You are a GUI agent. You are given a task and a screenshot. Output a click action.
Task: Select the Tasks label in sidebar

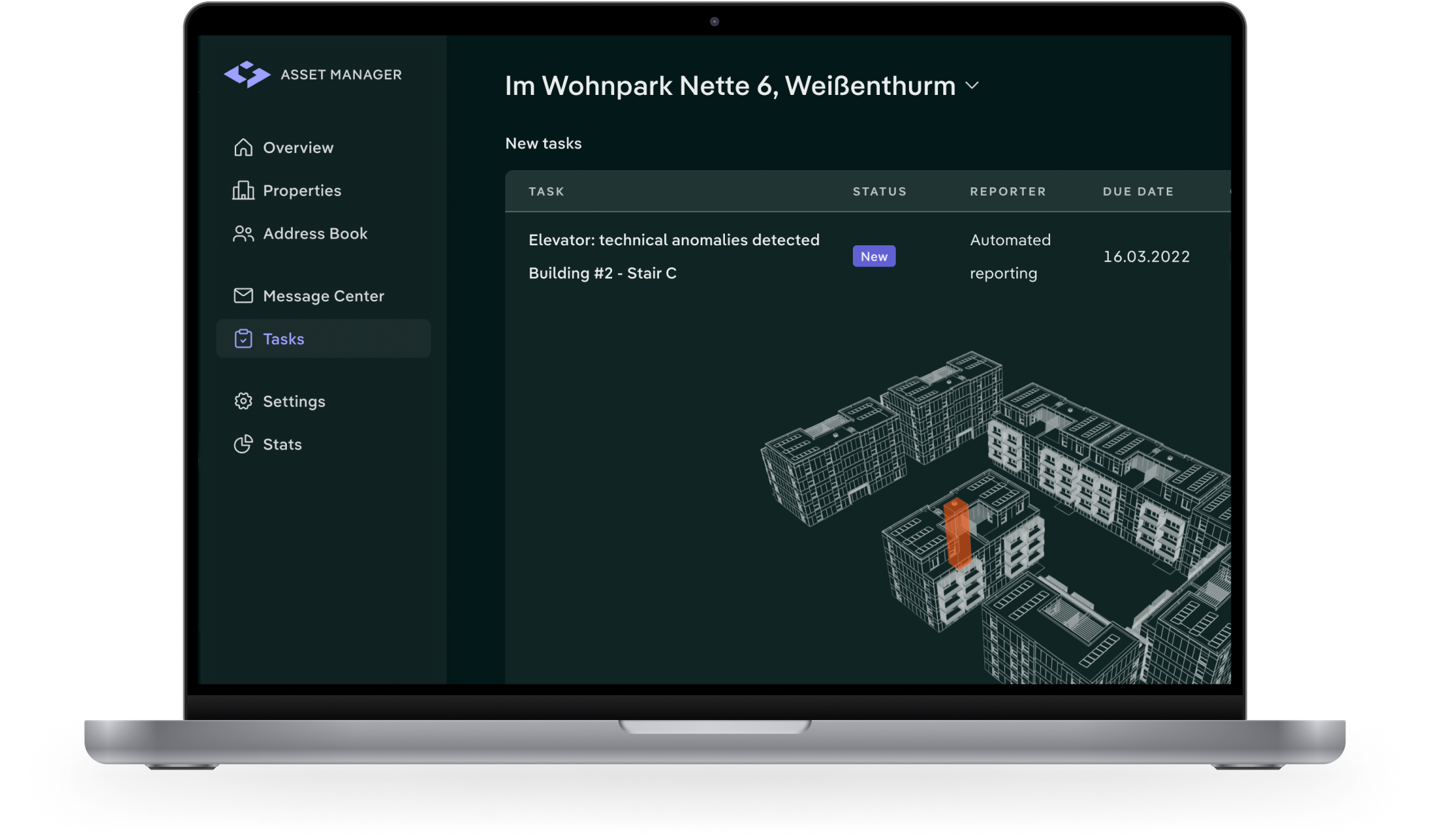click(284, 338)
